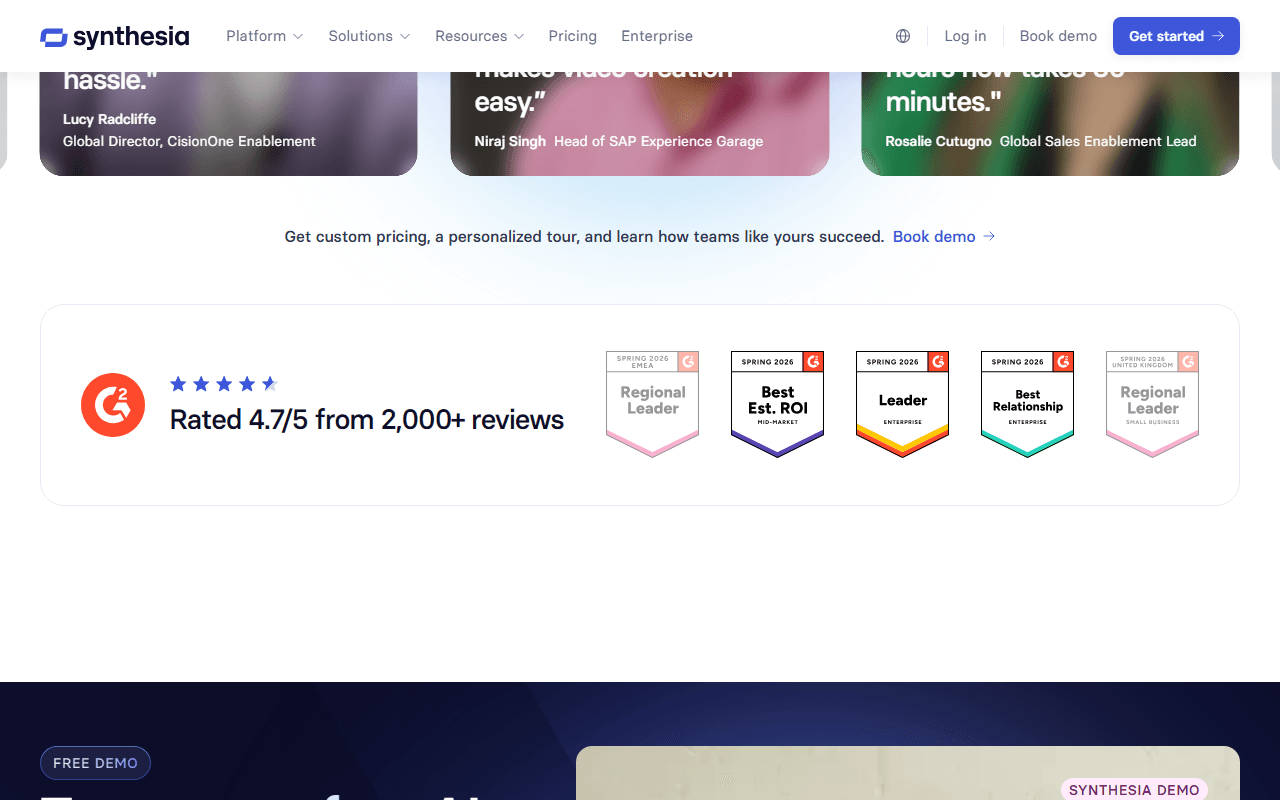Image resolution: width=1280 pixels, height=800 pixels.
Task: Click the five-star rating icons
Action: point(224,384)
